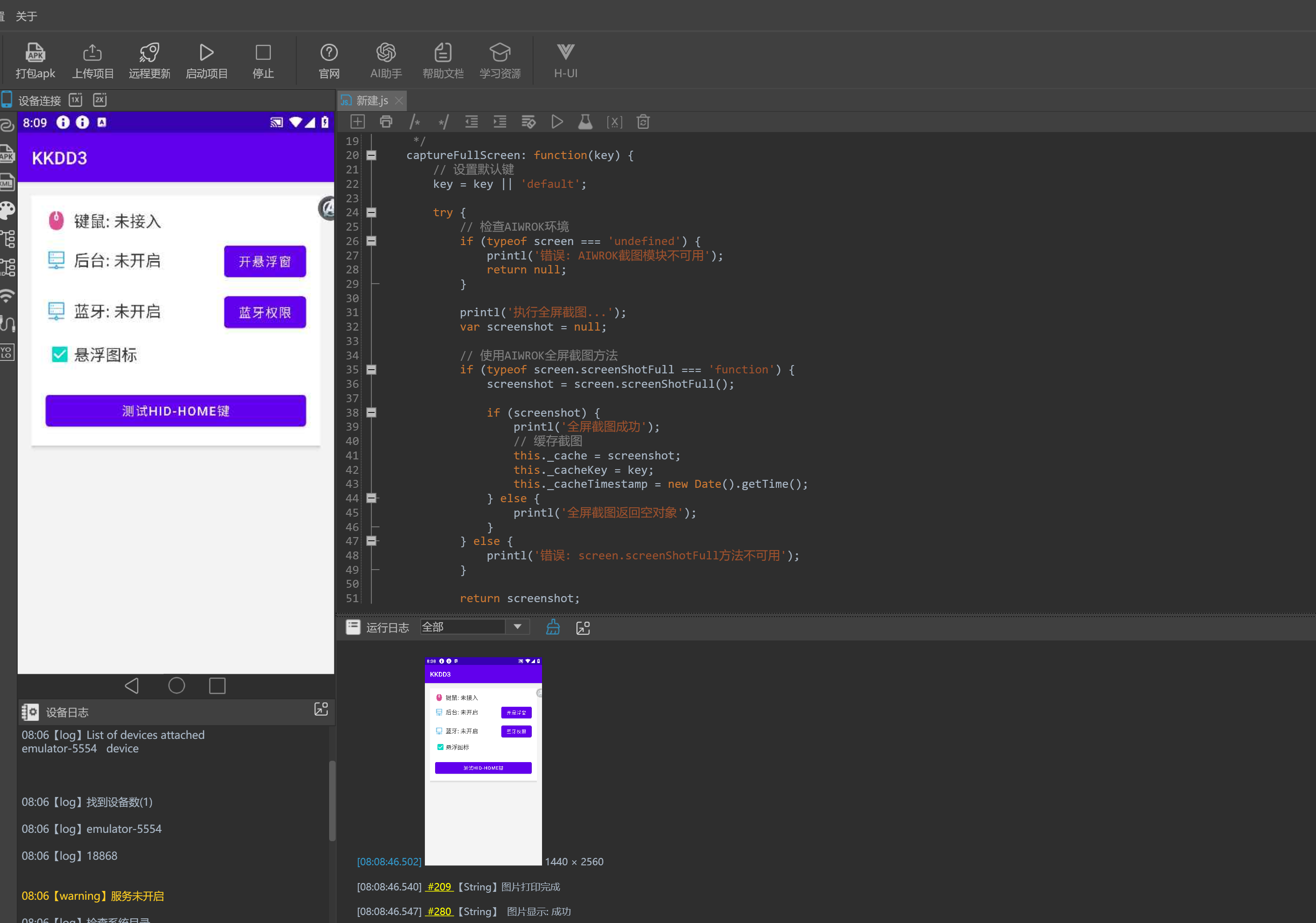Toggle the 1x device scale button
The width and height of the screenshot is (1316, 923).
[x=76, y=100]
